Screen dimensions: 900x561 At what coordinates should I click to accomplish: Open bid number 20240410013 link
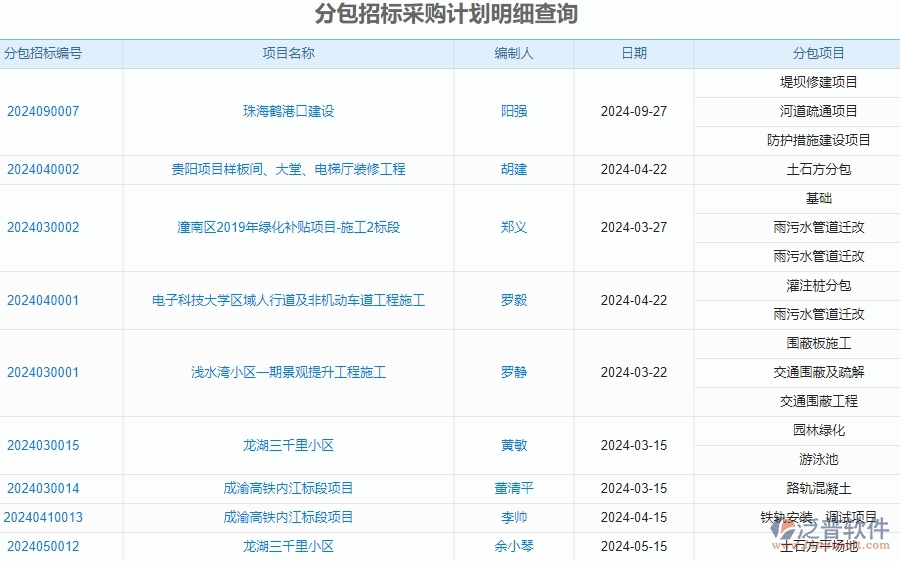click(43, 517)
